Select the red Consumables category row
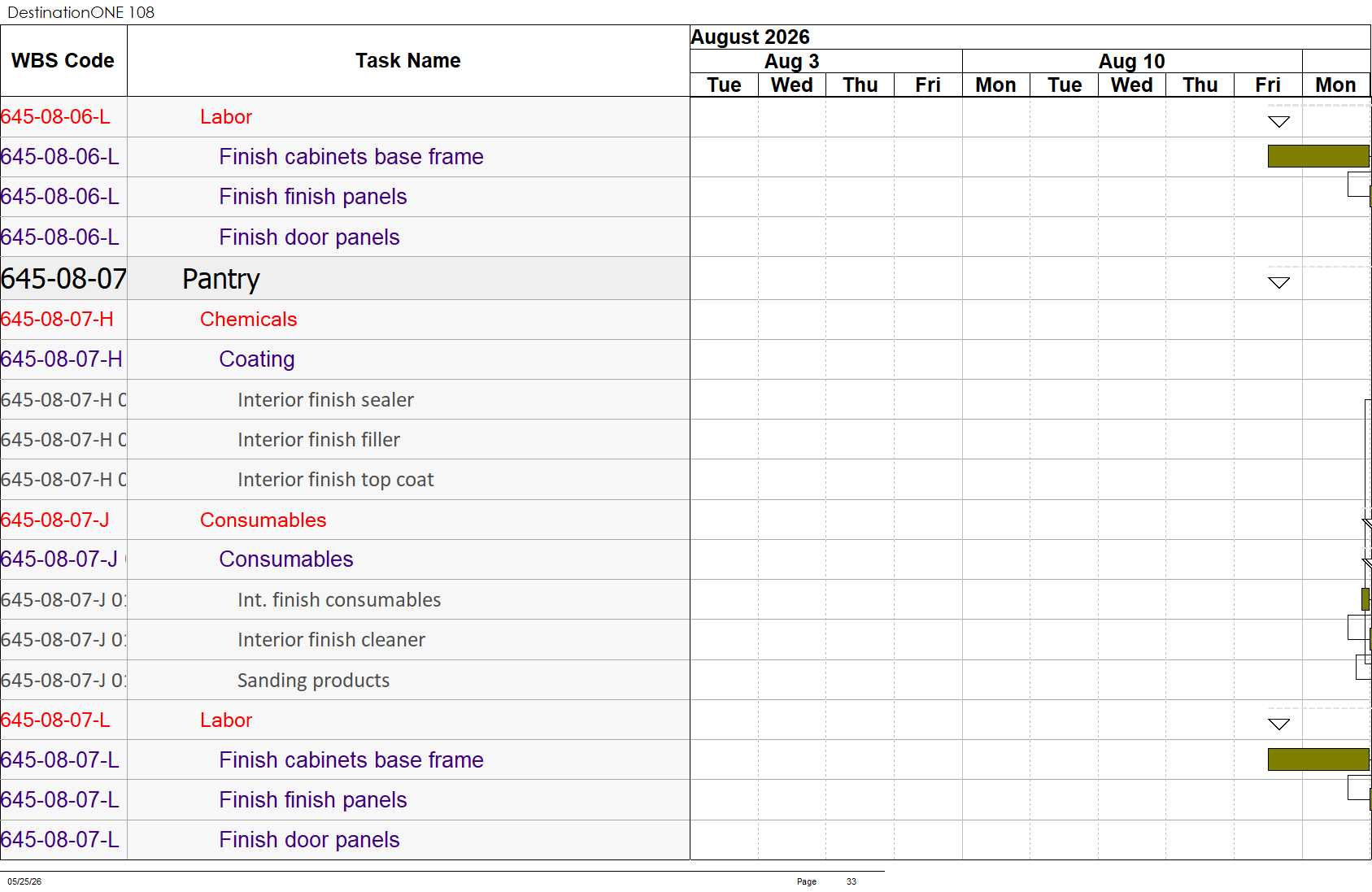Viewport: 1372px width, 892px height. point(345,520)
